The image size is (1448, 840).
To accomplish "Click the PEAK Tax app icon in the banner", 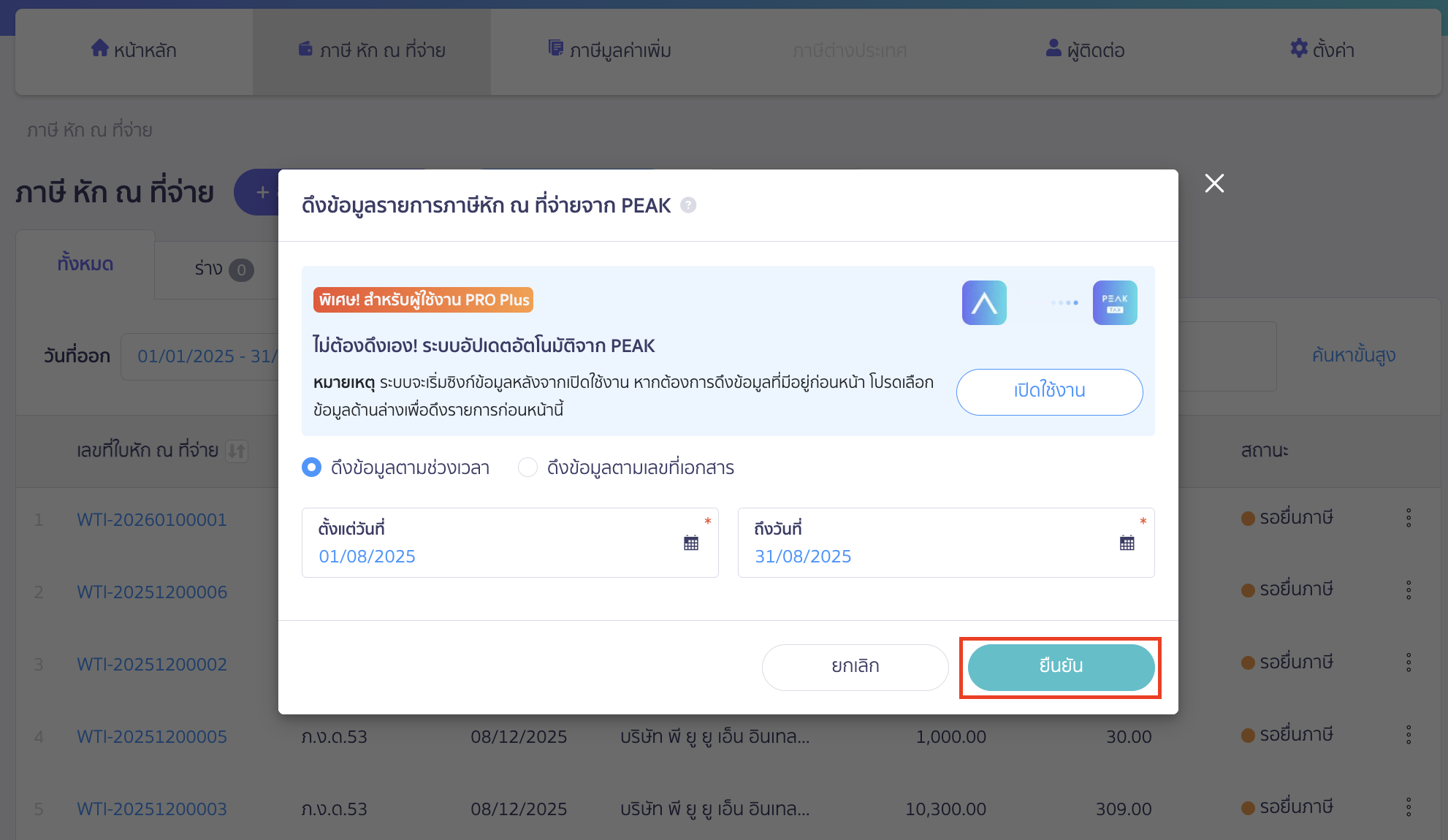I will click(1115, 302).
